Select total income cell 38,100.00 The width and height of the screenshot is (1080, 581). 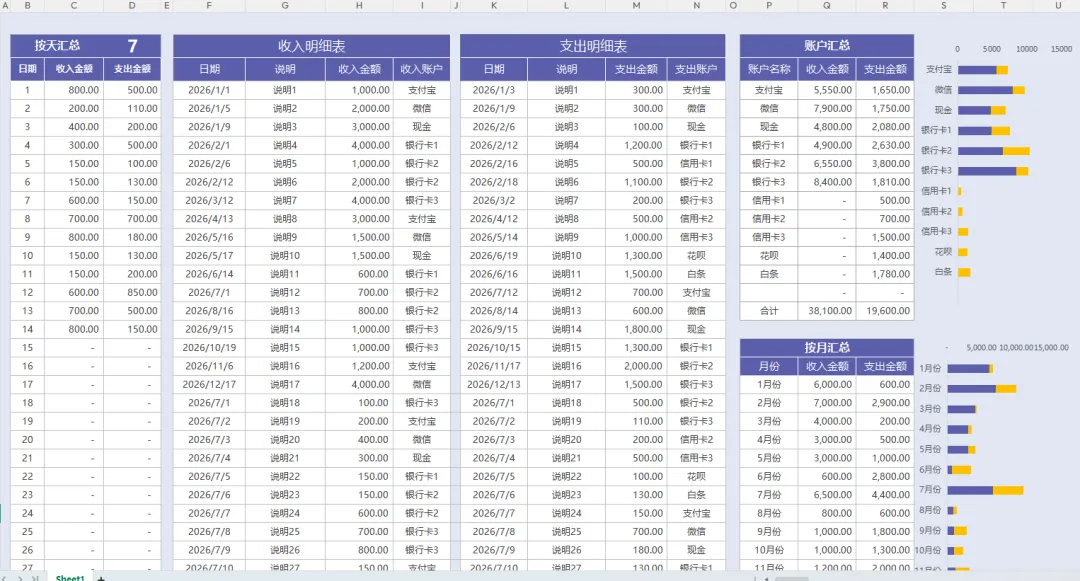click(x=827, y=310)
